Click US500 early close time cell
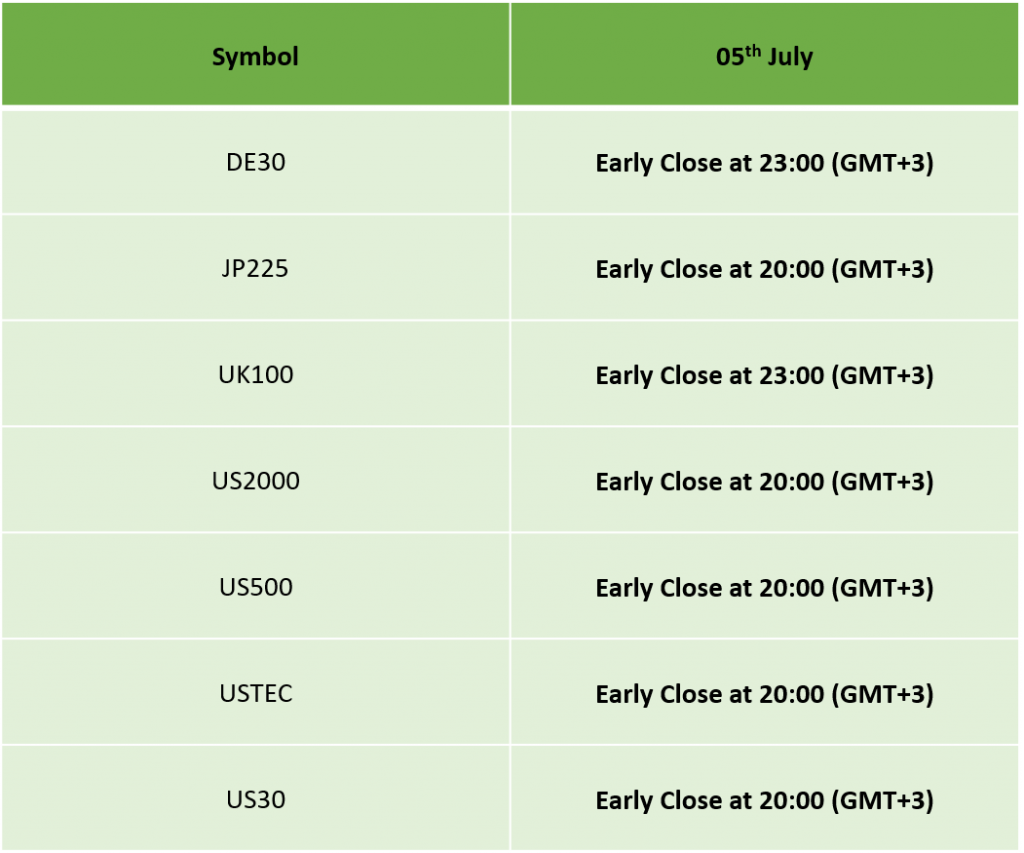This screenshot has height=853, width=1024. pyautogui.click(x=764, y=587)
